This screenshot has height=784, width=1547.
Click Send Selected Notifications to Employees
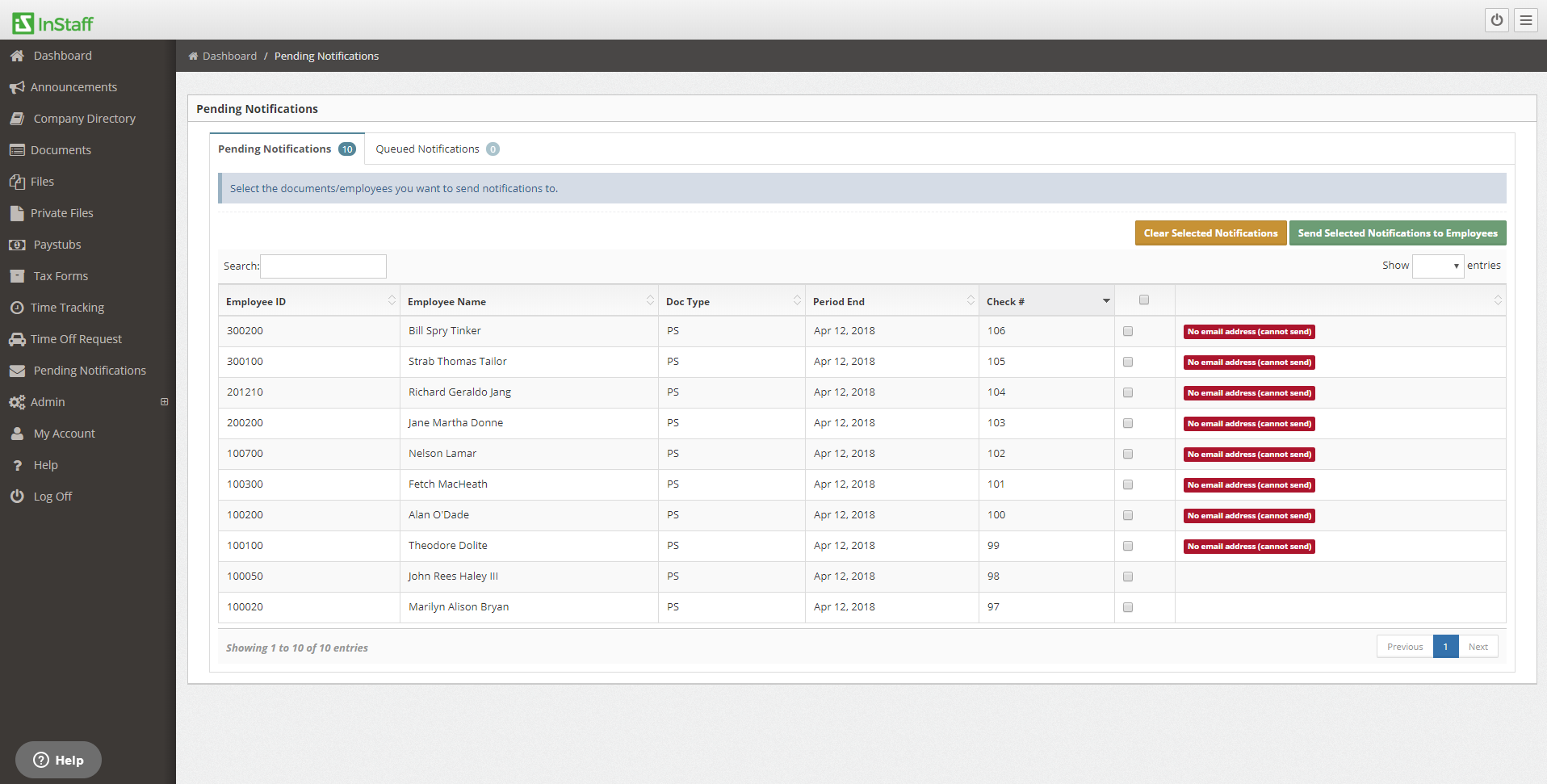point(1397,233)
